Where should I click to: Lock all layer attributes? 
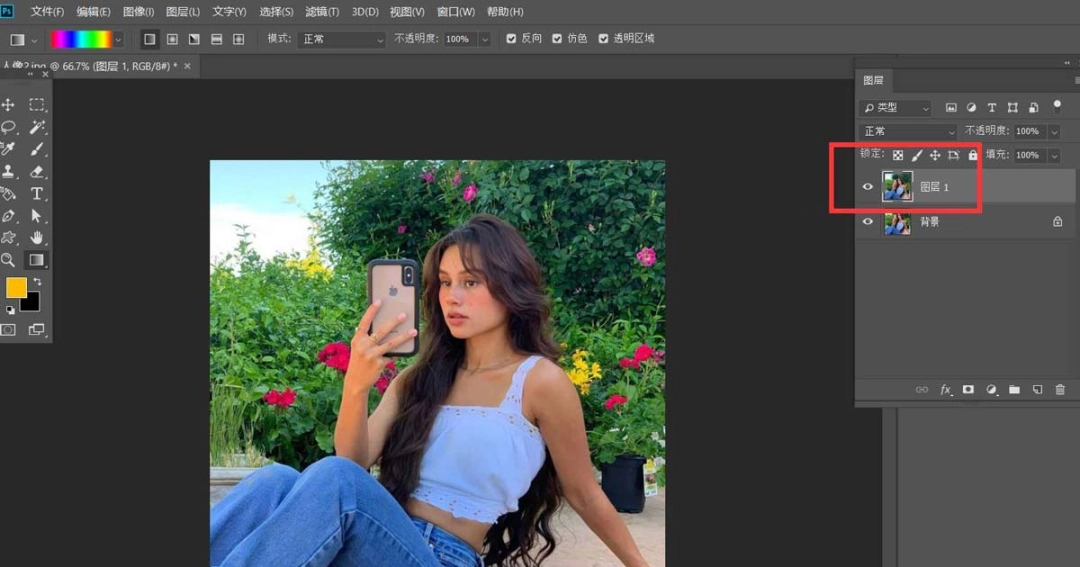coord(973,156)
